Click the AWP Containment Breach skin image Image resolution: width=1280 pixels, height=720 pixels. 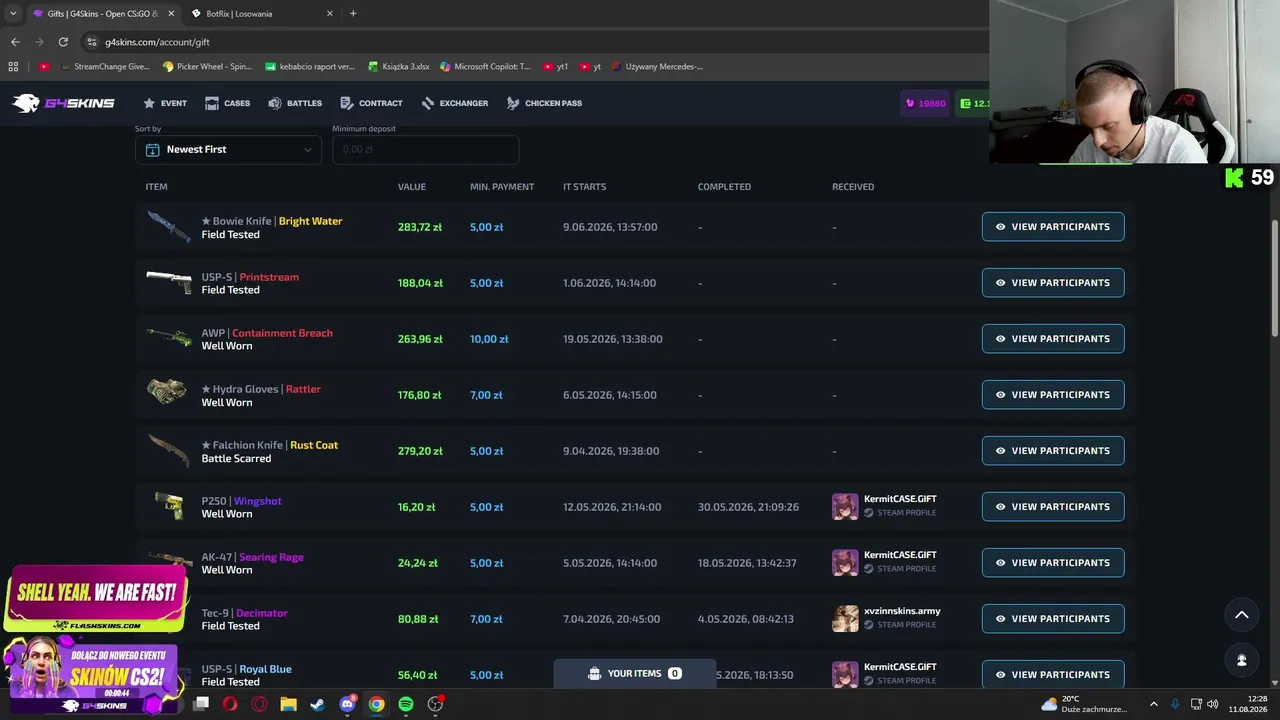click(168, 337)
